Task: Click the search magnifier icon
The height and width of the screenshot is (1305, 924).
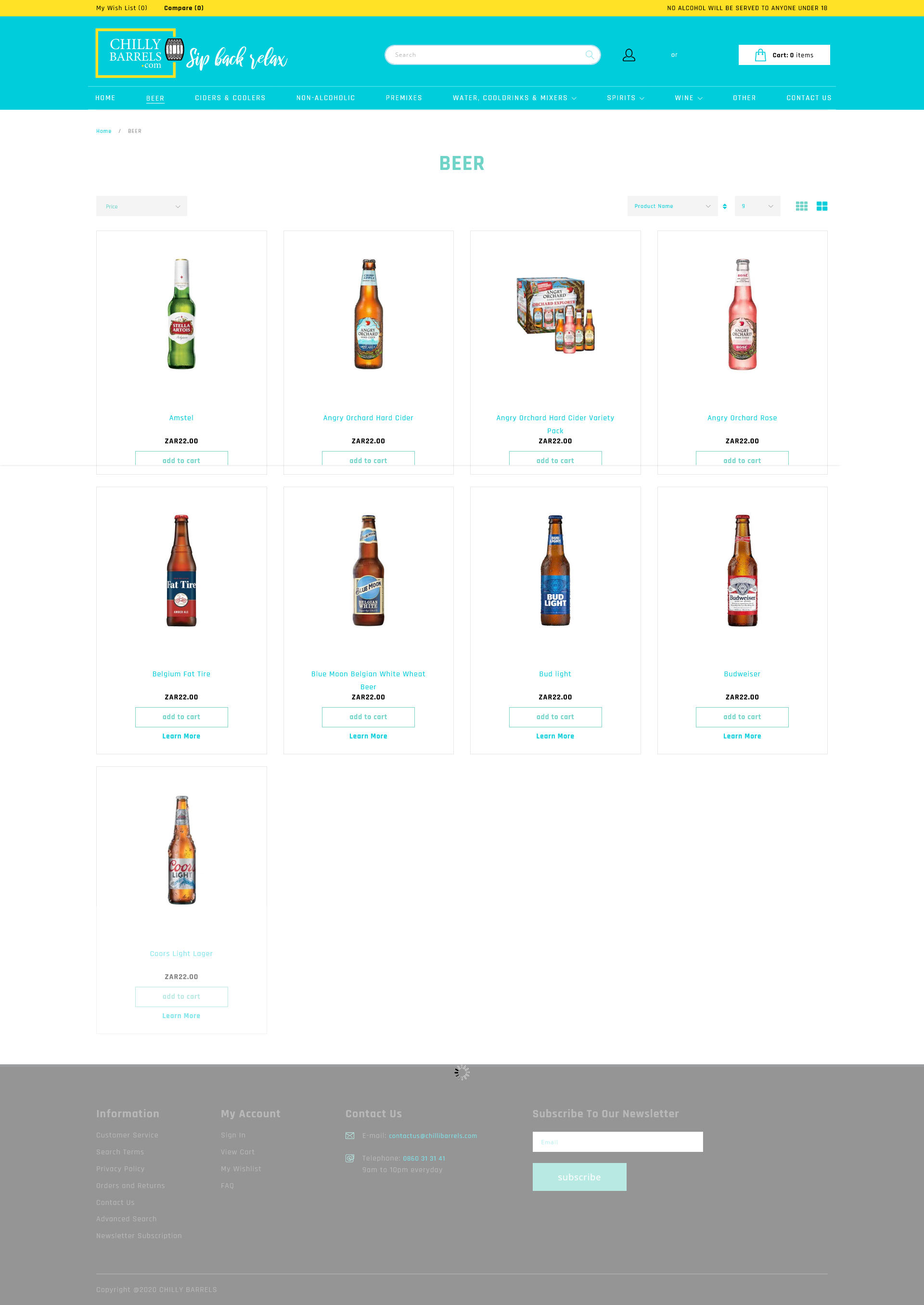Action: point(590,55)
